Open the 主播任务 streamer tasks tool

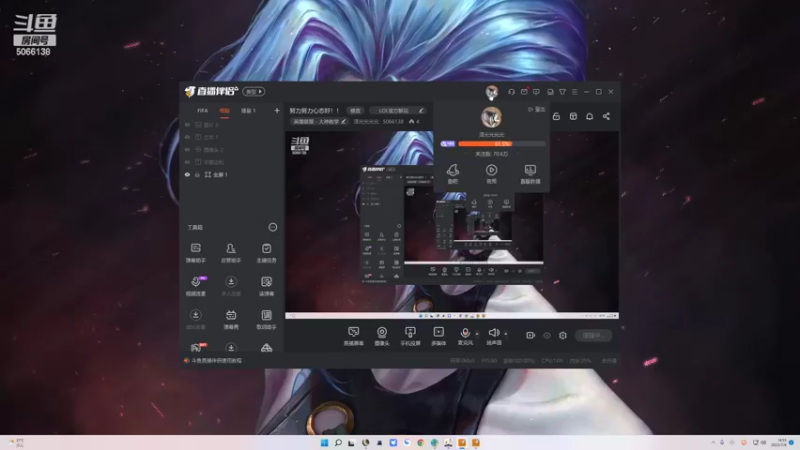point(266,253)
